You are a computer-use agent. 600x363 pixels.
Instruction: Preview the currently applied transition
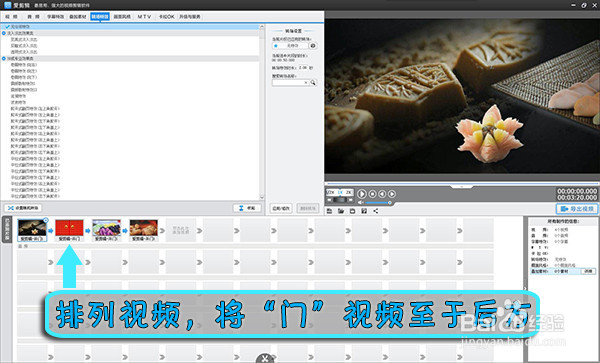313,46
